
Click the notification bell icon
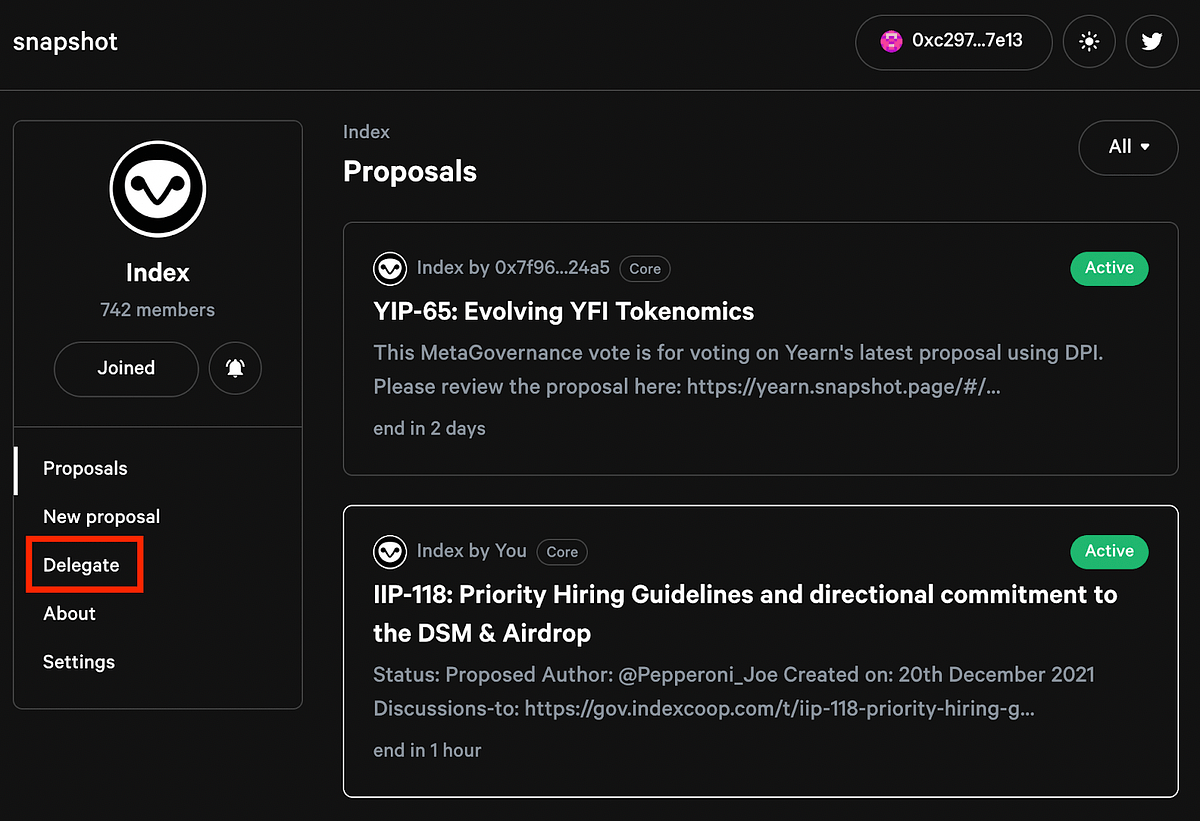click(235, 368)
